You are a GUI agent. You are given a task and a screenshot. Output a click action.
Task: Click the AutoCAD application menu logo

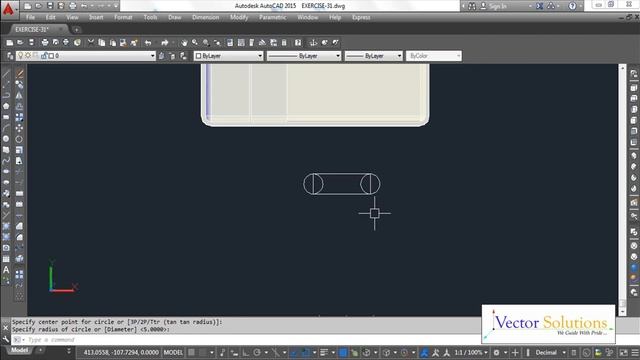pos(9,9)
